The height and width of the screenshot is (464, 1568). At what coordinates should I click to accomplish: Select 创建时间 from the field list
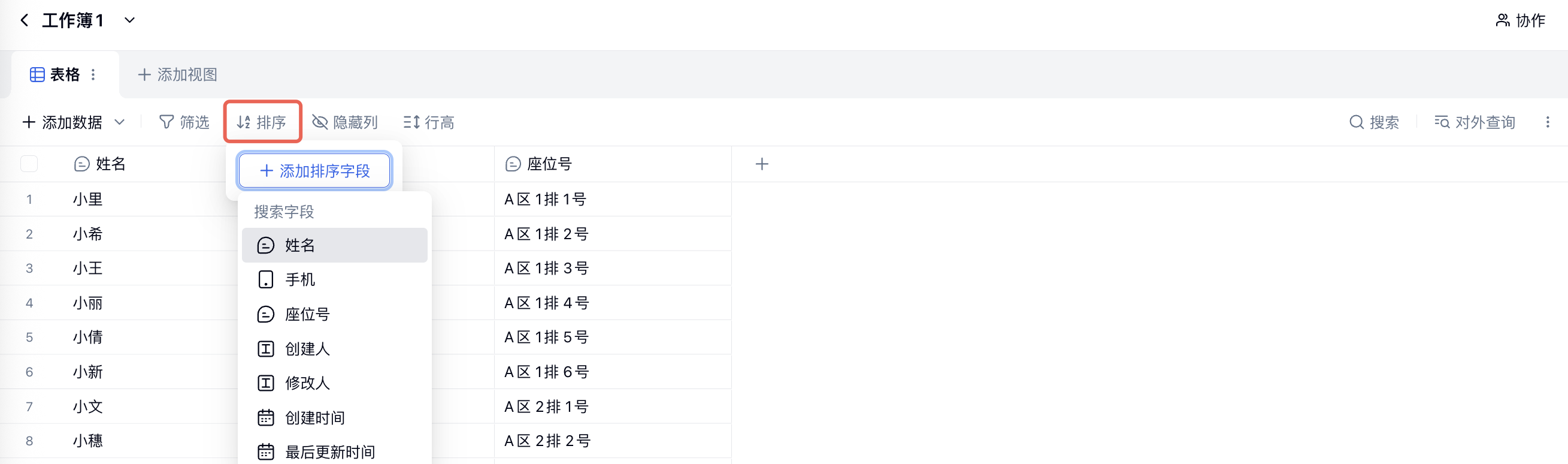tap(335, 418)
